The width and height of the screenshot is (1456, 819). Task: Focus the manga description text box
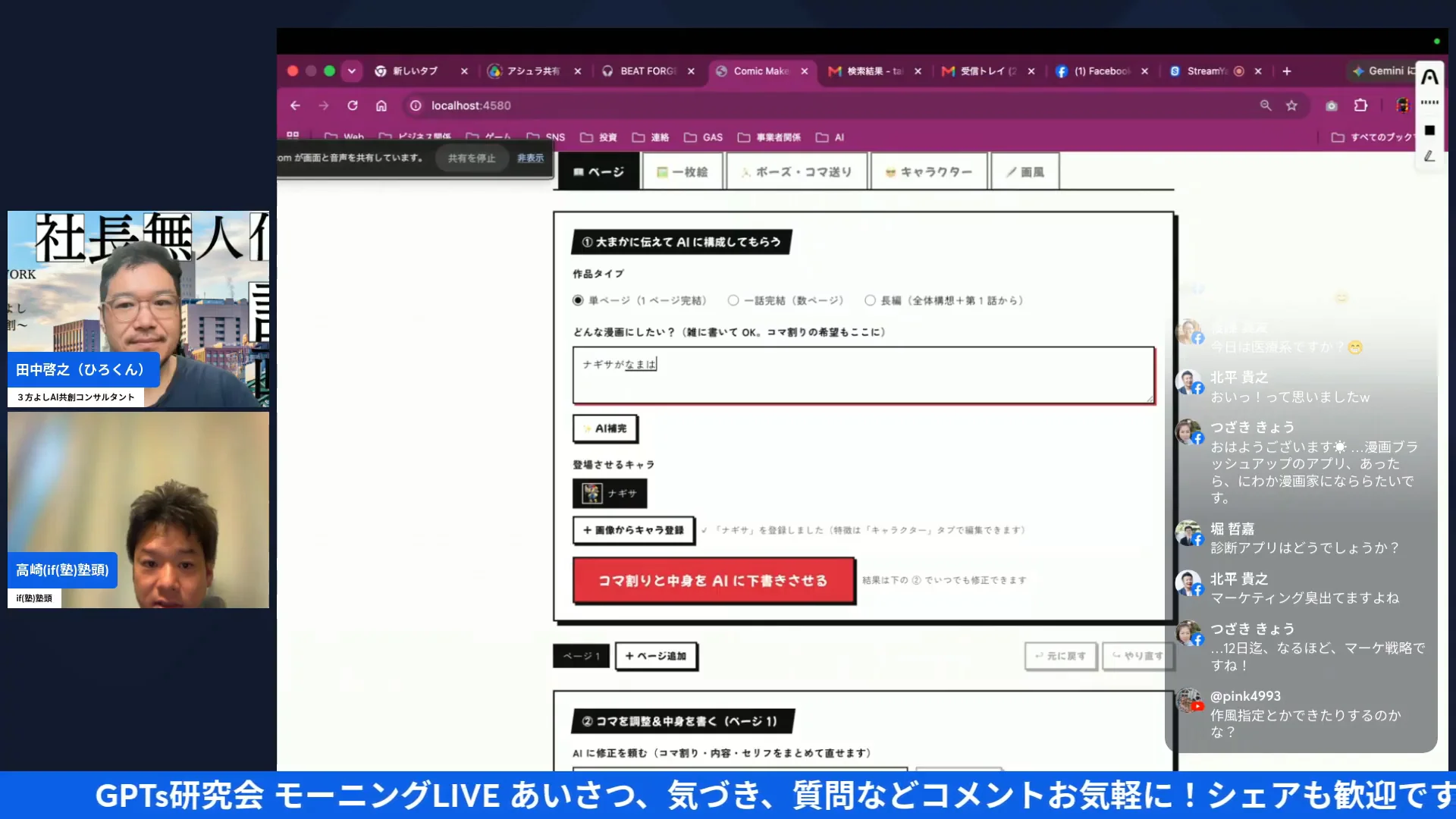coord(863,375)
